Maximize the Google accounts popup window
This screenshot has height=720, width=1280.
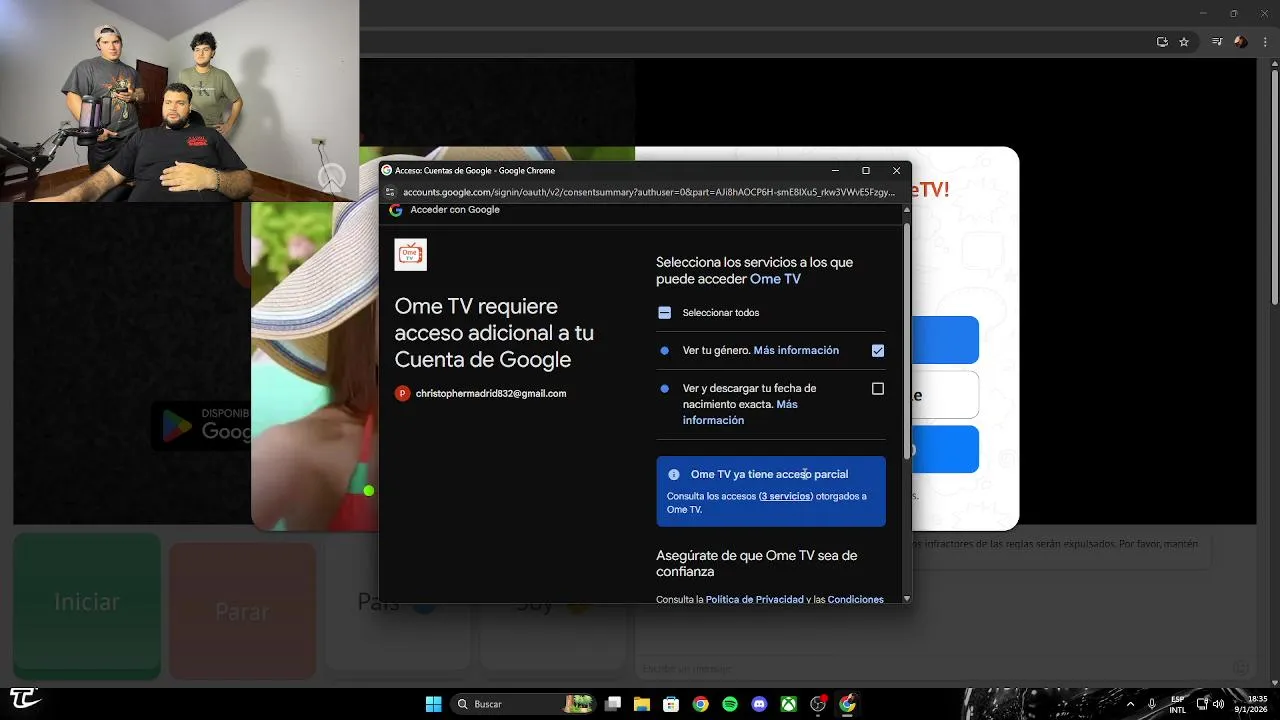tap(866, 171)
